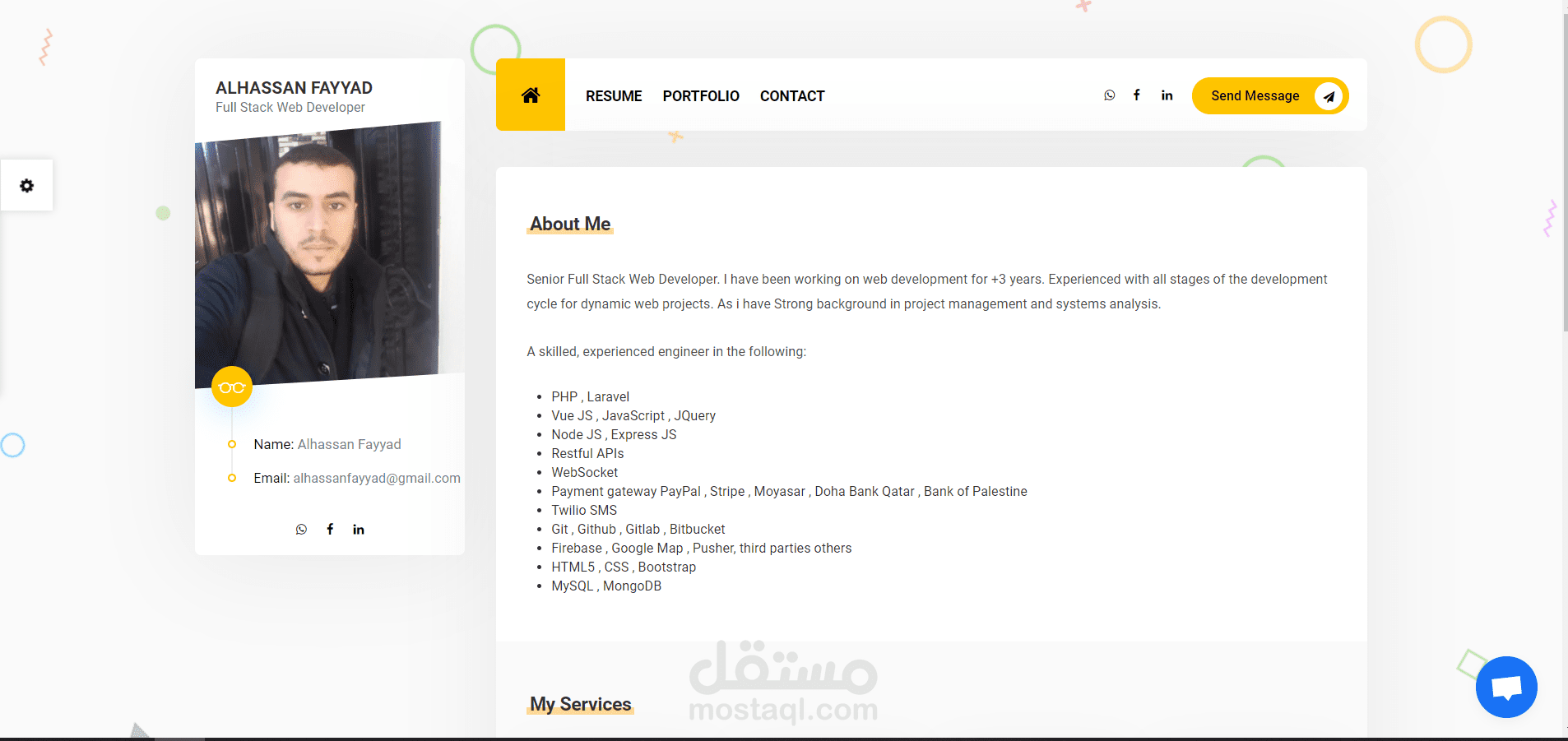Click the yellow glasses badge on photo
Viewport: 1568px width, 741px height.
click(x=232, y=387)
